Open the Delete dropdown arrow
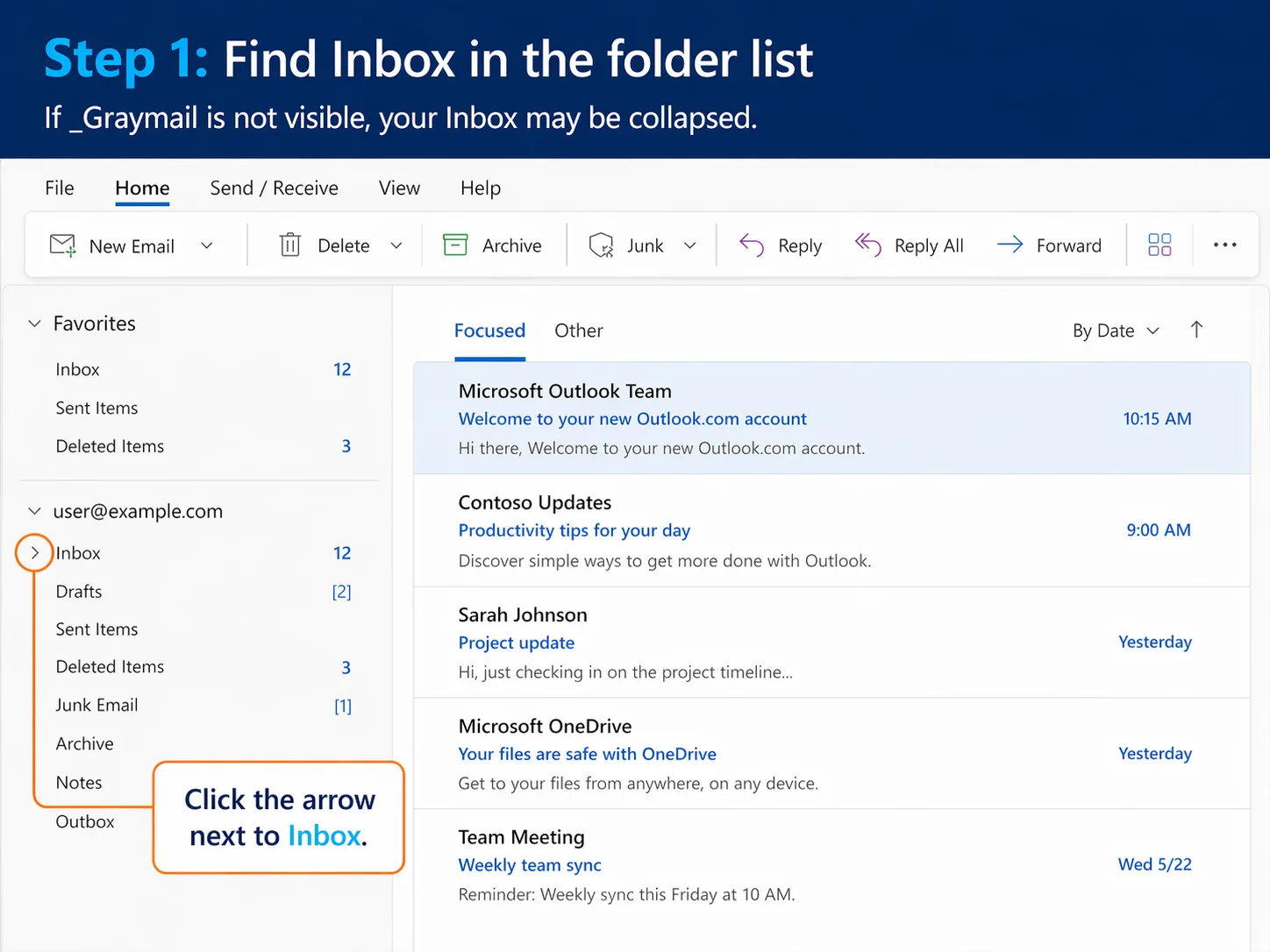Image resolution: width=1270 pixels, height=952 pixels. coord(396,245)
